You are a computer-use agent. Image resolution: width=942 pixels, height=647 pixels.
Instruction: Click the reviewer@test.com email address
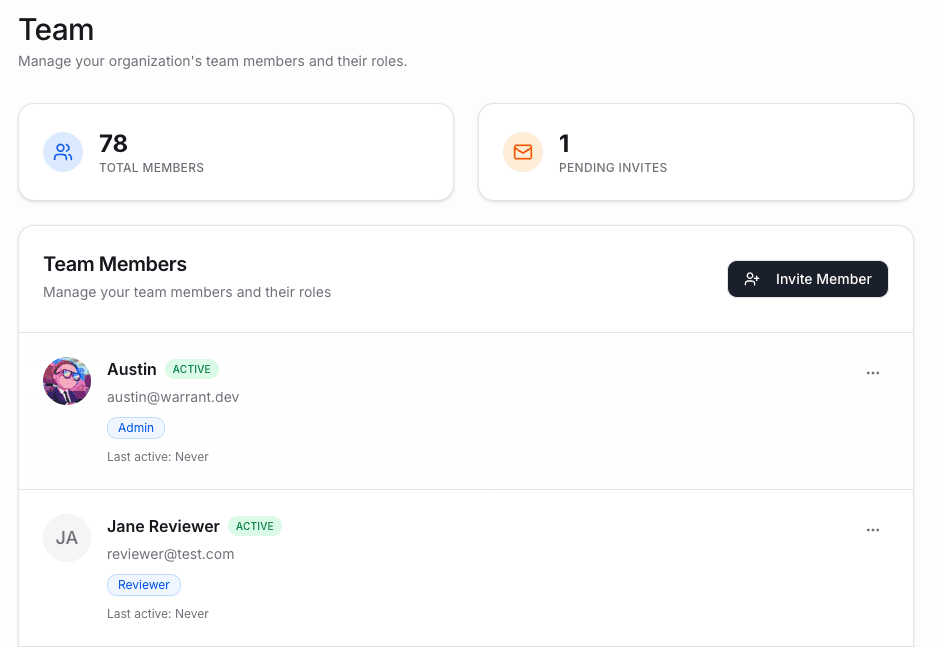pos(170,554)
